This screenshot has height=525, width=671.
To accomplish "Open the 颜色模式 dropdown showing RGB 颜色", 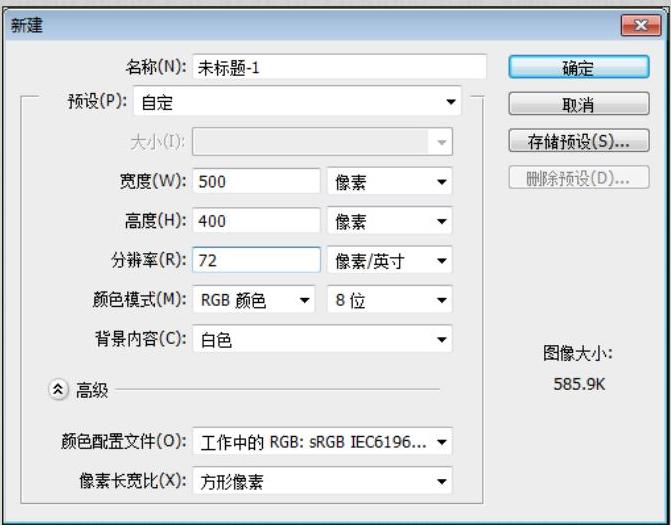I will [254, 300].
